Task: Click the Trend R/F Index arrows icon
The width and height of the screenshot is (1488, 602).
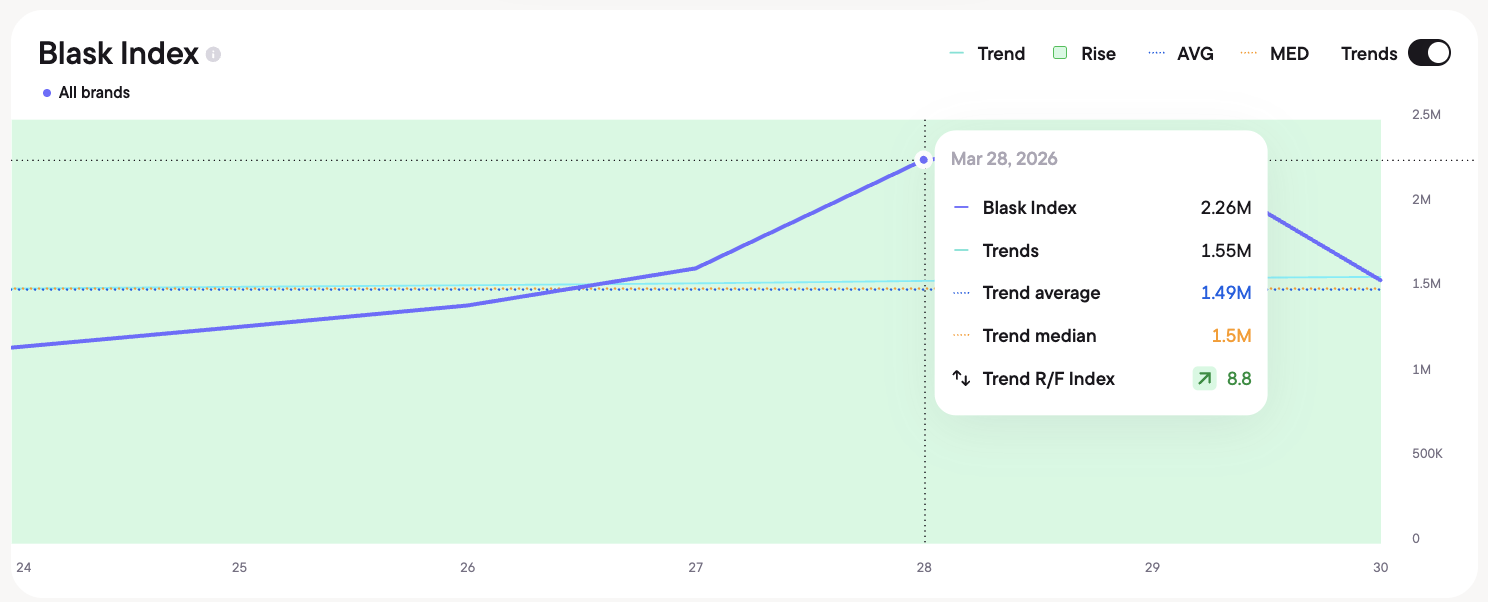Action: click(x=961, y=378)
